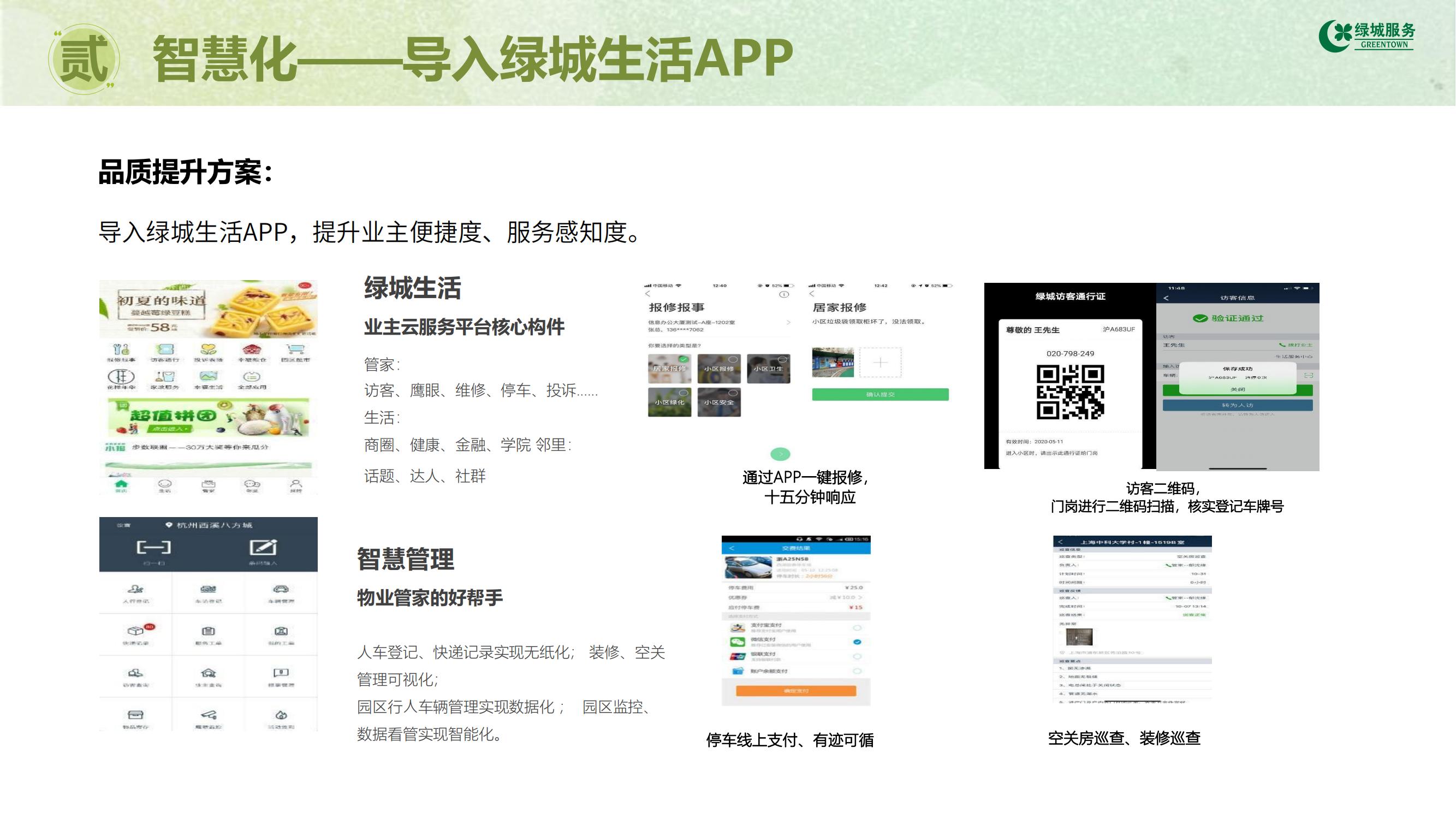The width and height of the screenshot is (1456, 819).
Task: Tap the 报修报事 wrench icon
Action: tap(121, 349)
